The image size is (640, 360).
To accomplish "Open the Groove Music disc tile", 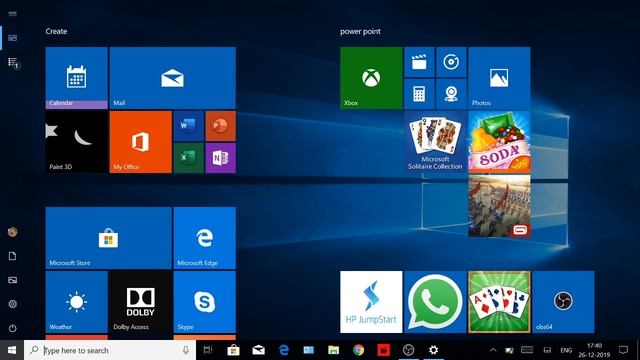I will [451, 62].
